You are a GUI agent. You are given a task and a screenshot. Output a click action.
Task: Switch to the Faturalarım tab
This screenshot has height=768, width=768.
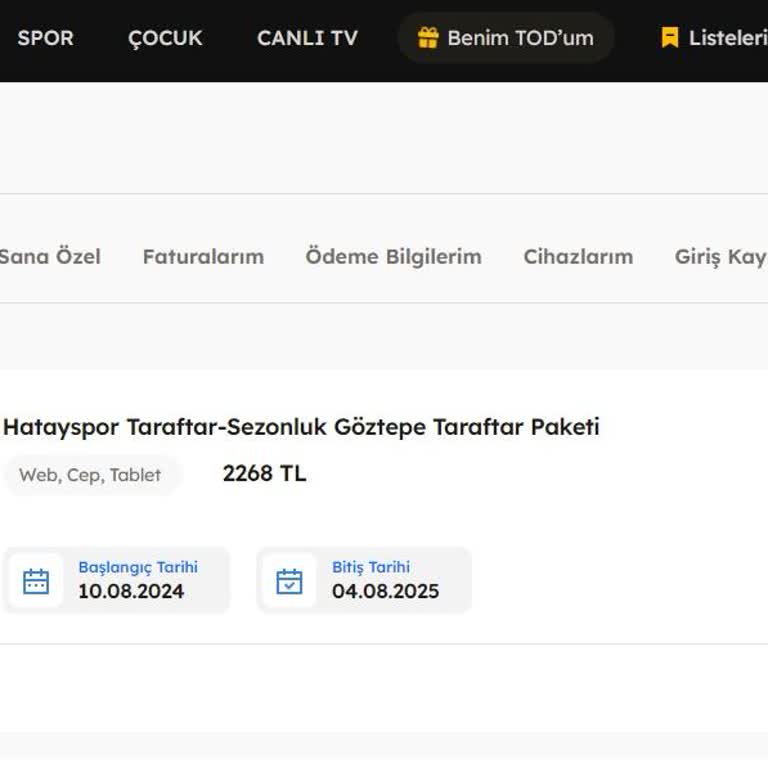point(203,257)
